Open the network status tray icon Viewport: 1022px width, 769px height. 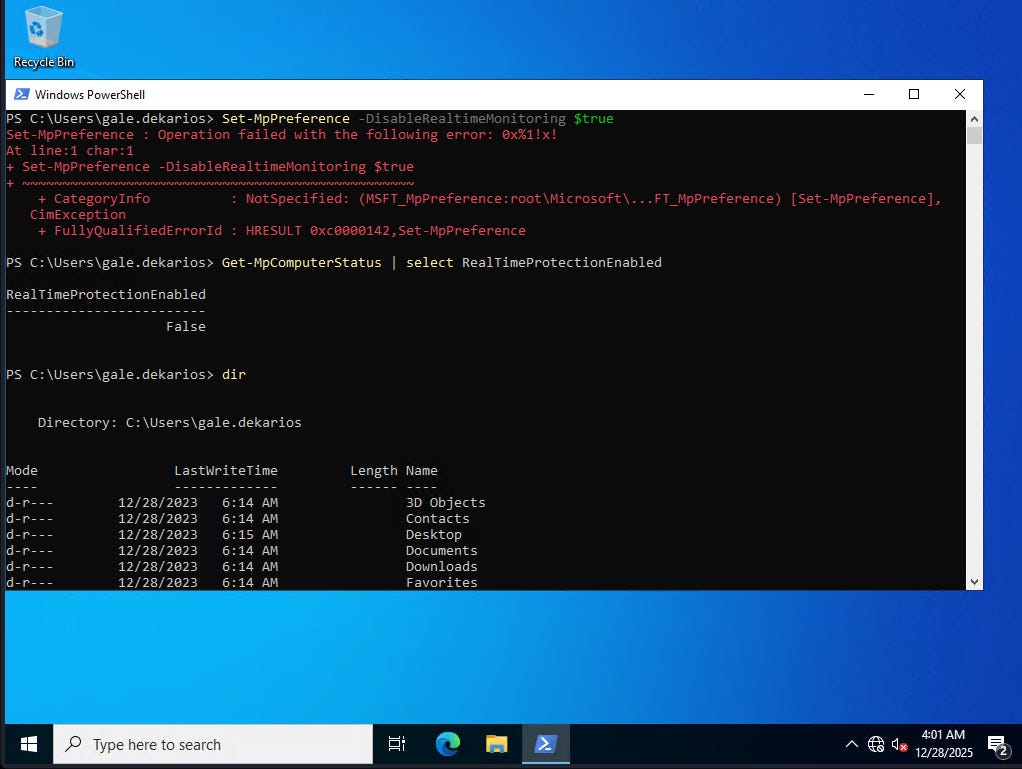click(876, 744)
